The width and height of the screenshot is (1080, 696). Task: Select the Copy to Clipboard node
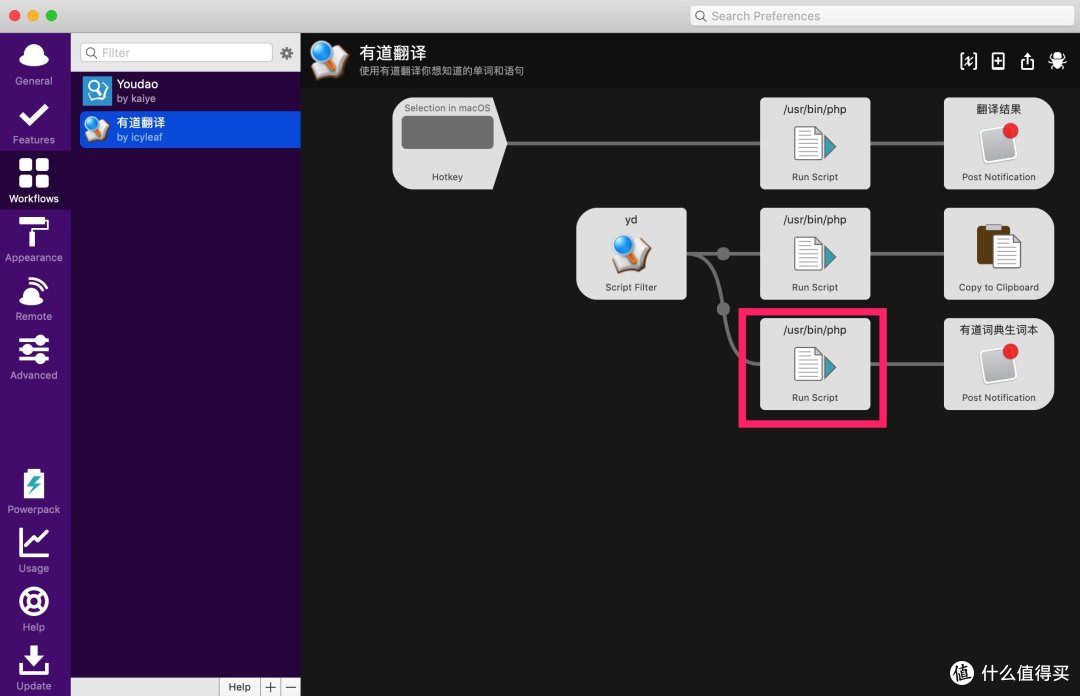999,254
